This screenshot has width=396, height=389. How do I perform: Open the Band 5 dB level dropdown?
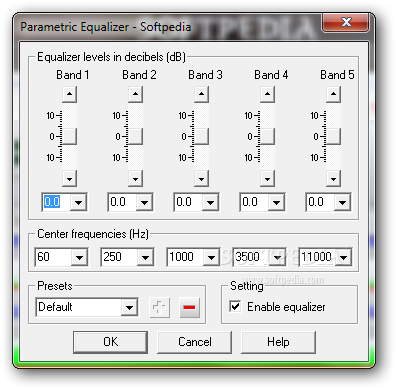coord(342,202)
